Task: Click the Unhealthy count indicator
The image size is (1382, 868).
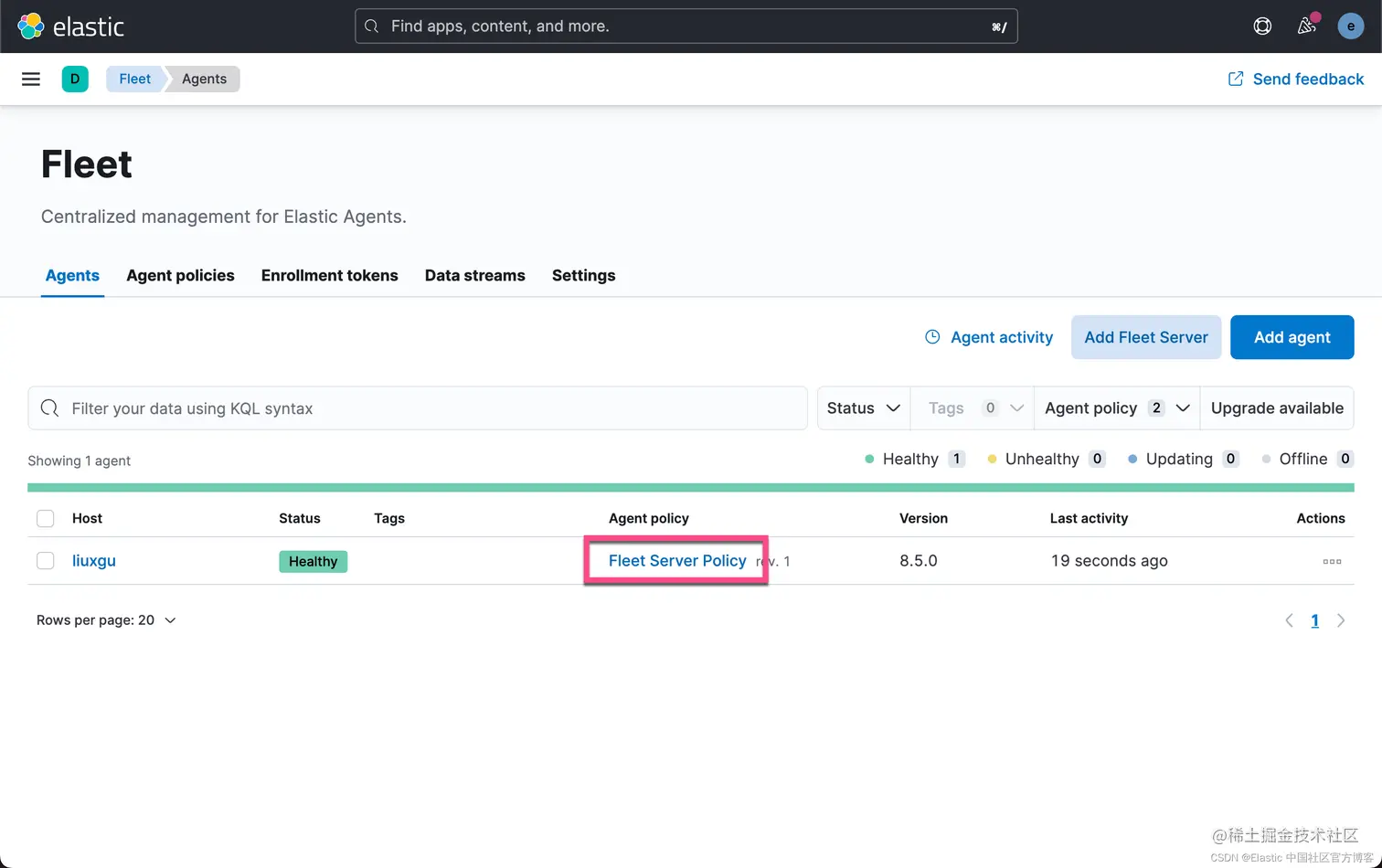Action: 1047,459
